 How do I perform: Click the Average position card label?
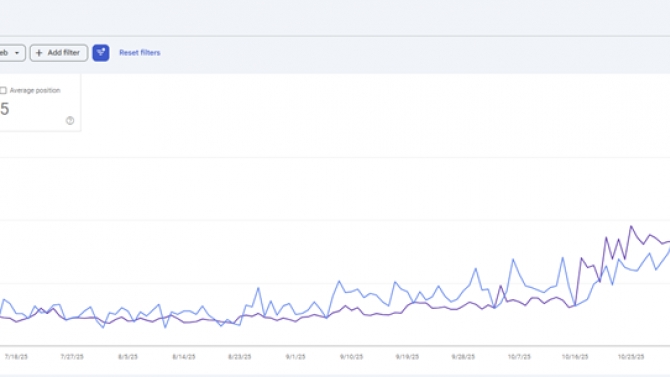point(35,91)
